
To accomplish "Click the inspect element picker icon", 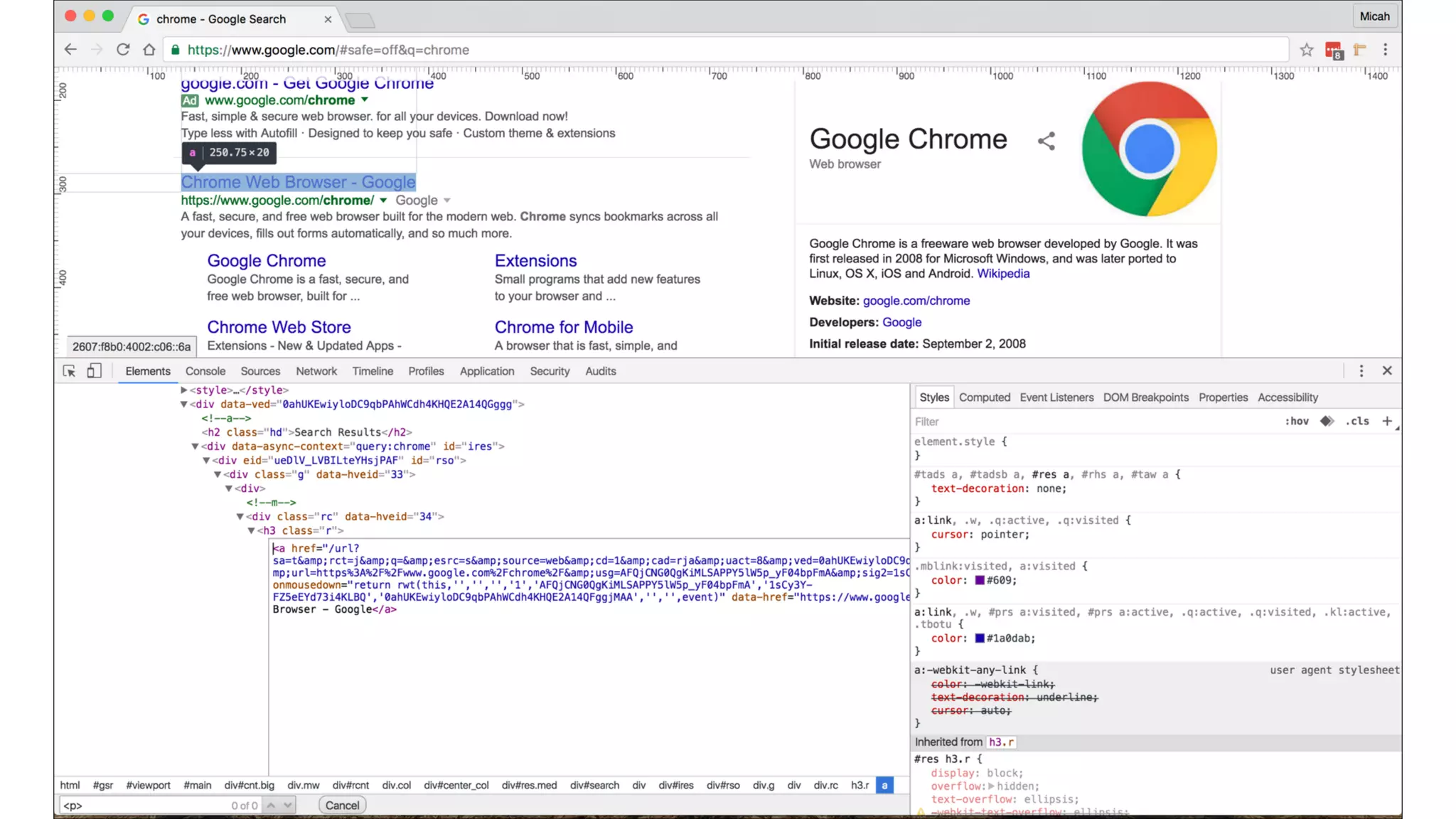I will pos(69,371).
